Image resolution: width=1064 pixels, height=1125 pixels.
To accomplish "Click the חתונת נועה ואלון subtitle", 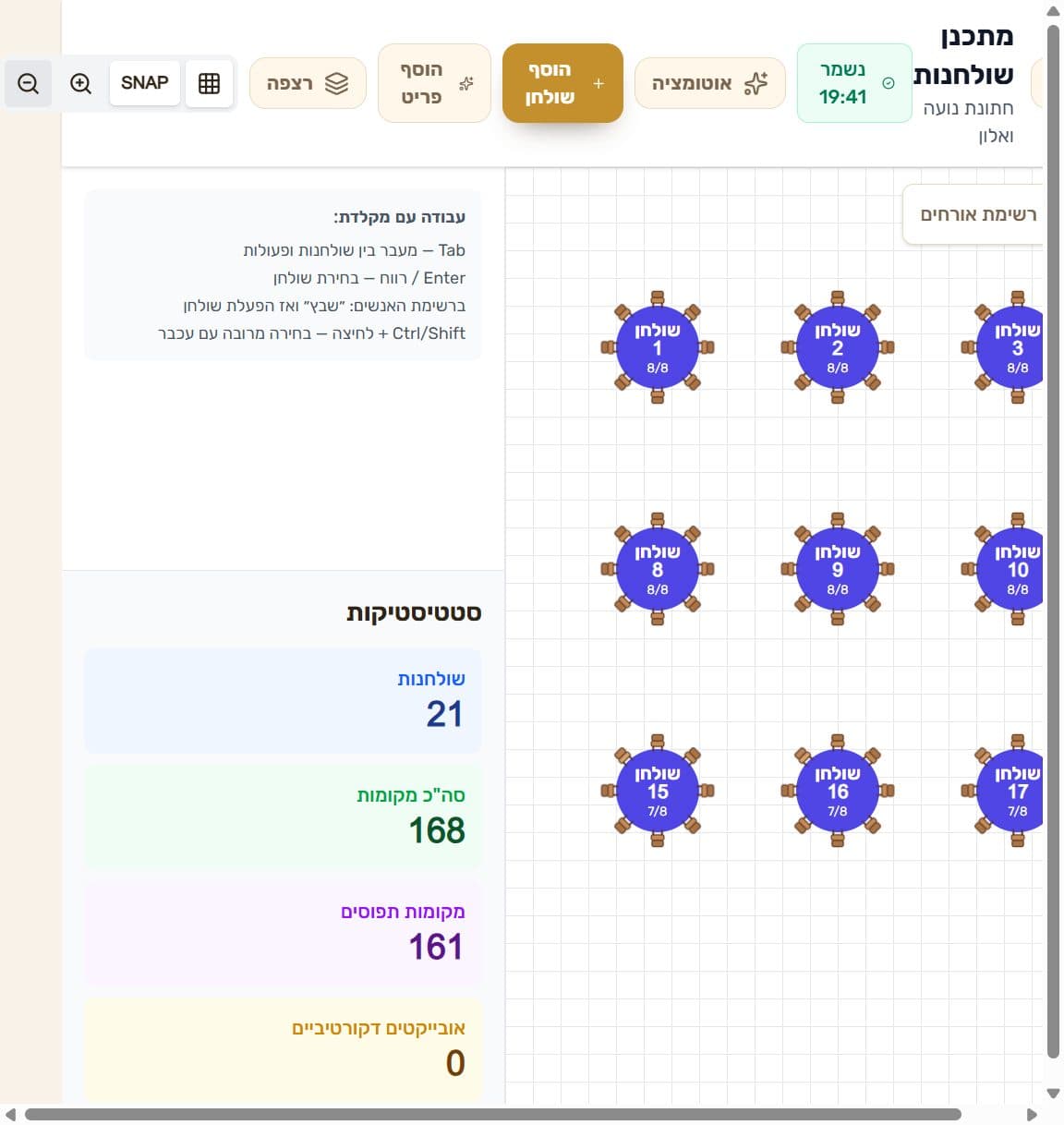I will click(968, 122).
